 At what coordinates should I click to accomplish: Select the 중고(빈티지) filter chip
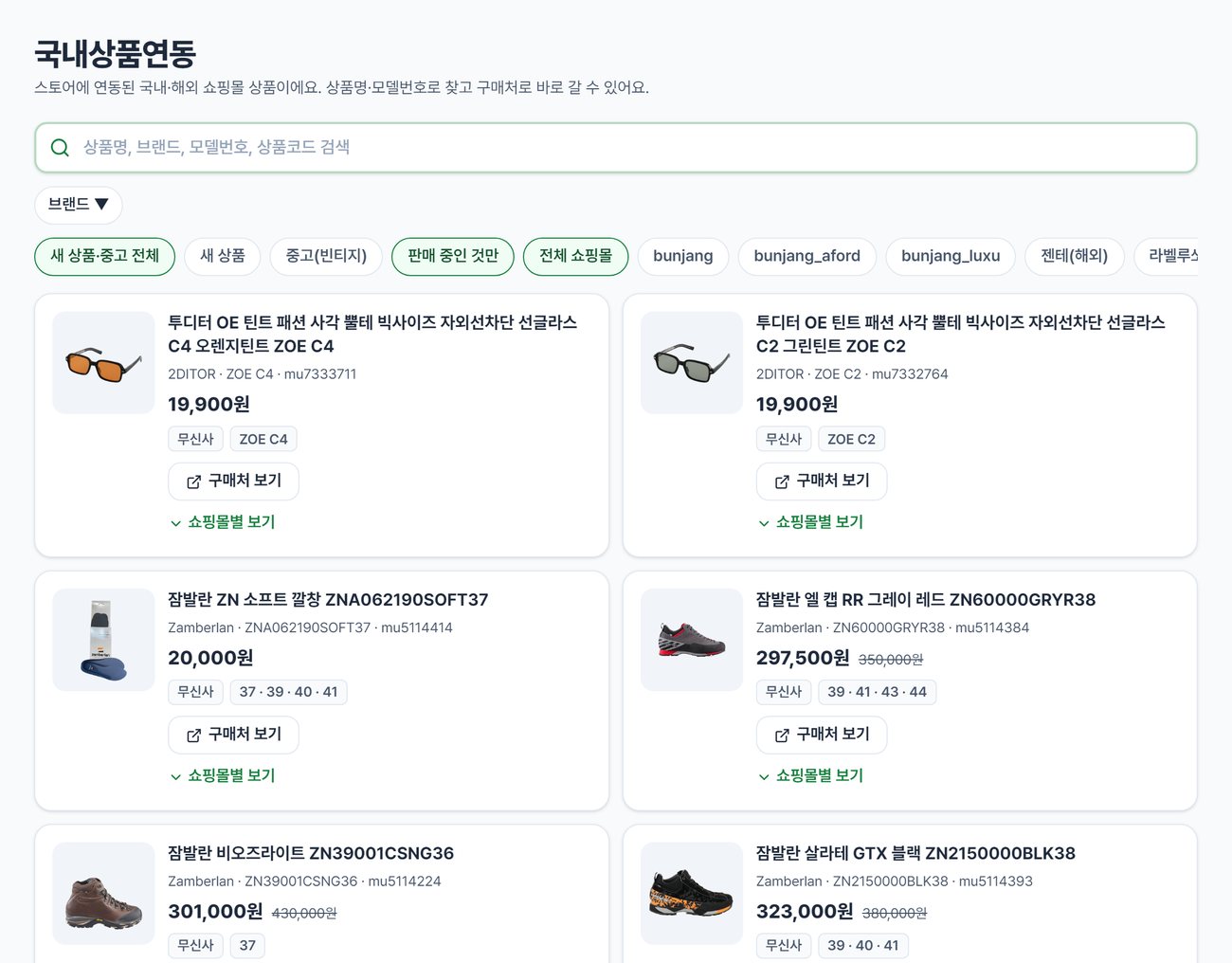(x=326, y=256)
